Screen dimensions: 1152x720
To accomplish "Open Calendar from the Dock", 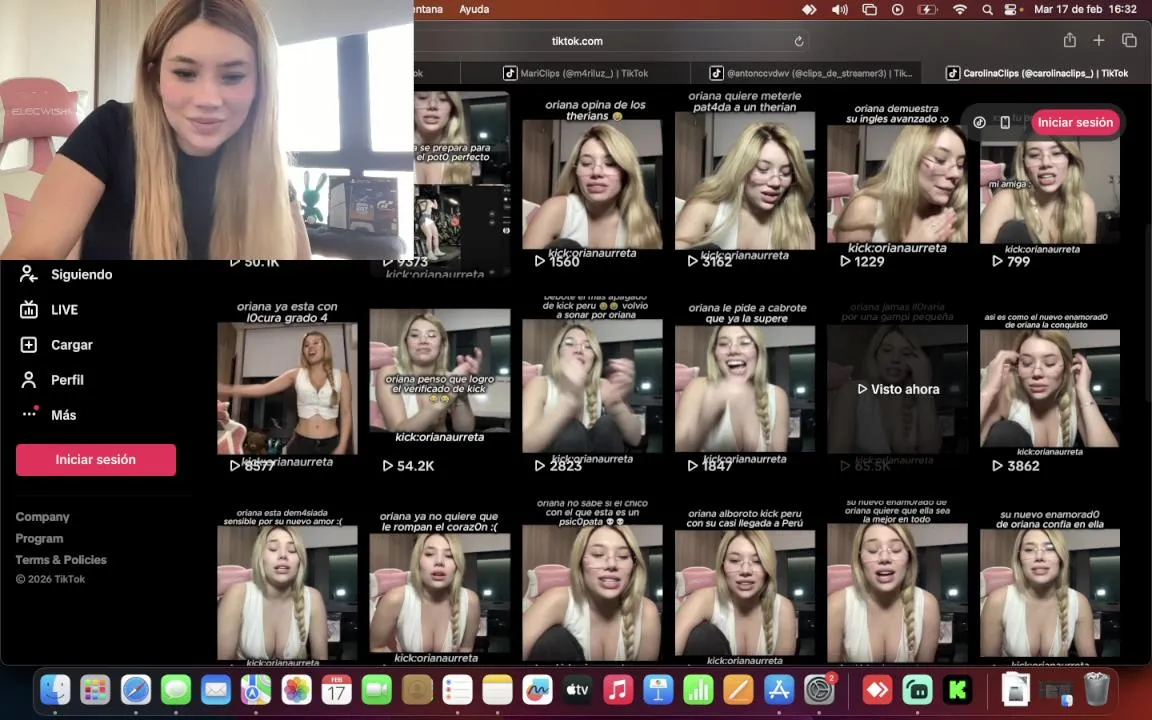I will point(336,691).
